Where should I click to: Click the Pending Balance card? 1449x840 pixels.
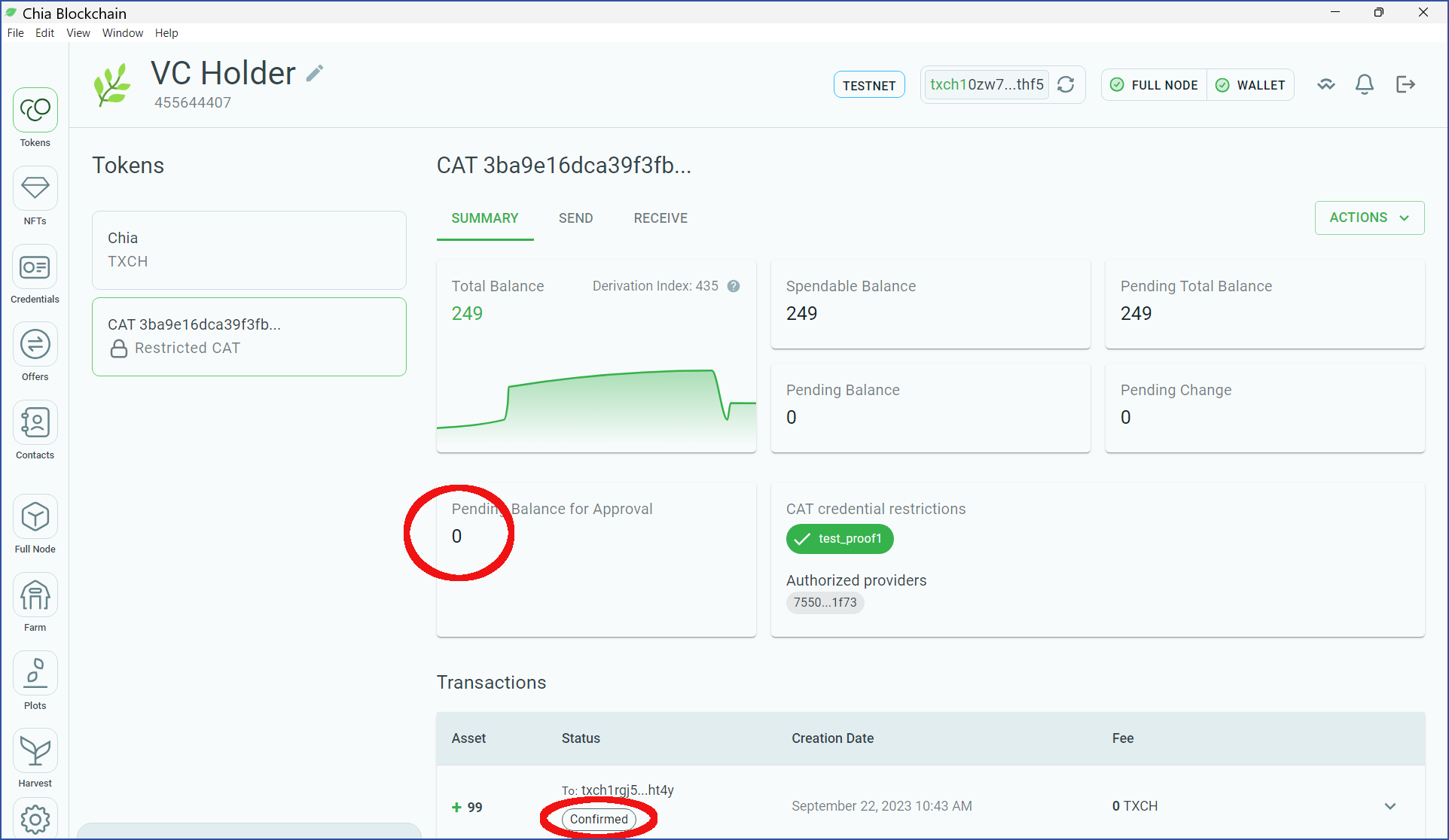(x=931, y=408)
